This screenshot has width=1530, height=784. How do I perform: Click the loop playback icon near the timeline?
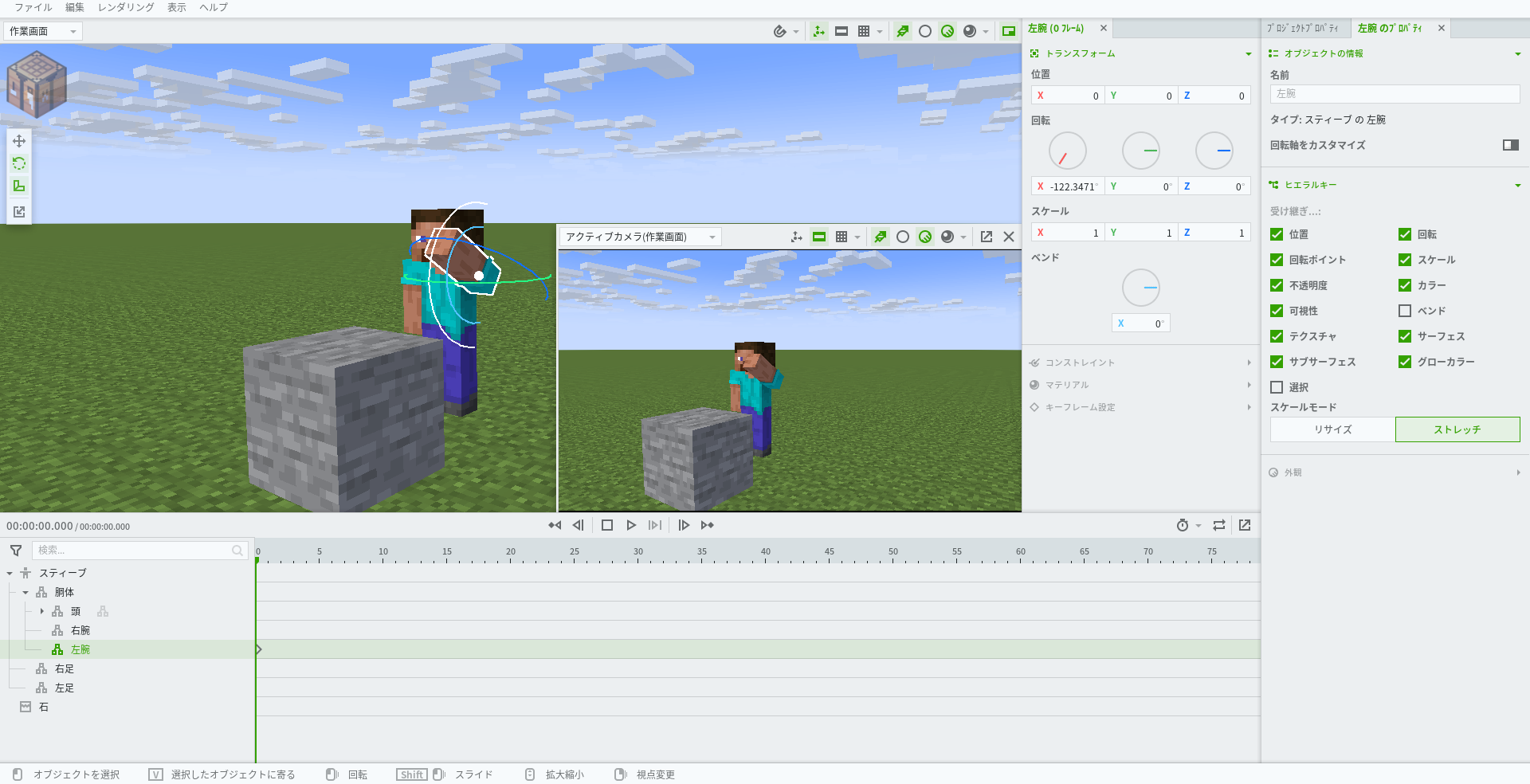[x=1218, y=526]
